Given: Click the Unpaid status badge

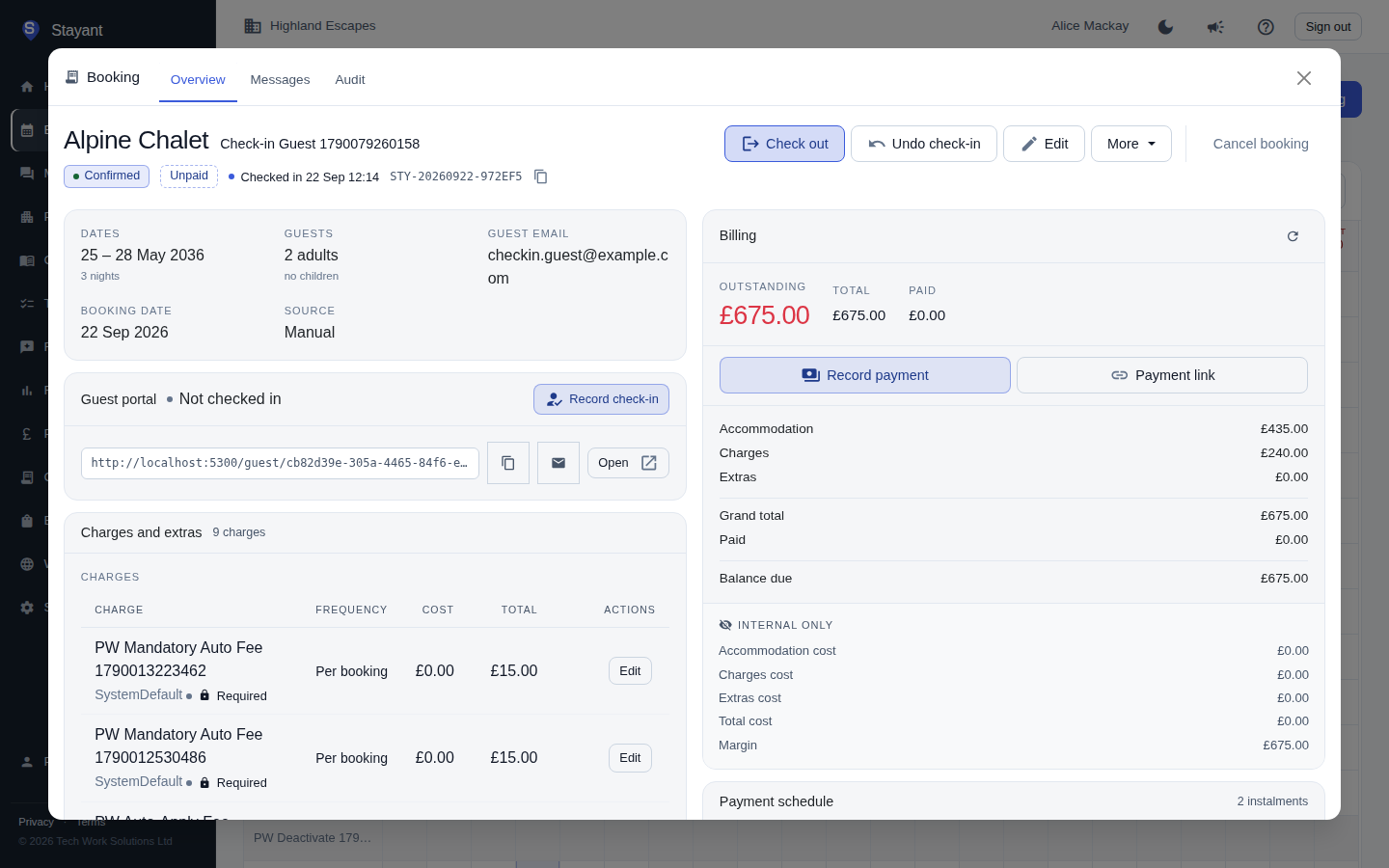Looking at the screenshot, I should tap(189, 176).
